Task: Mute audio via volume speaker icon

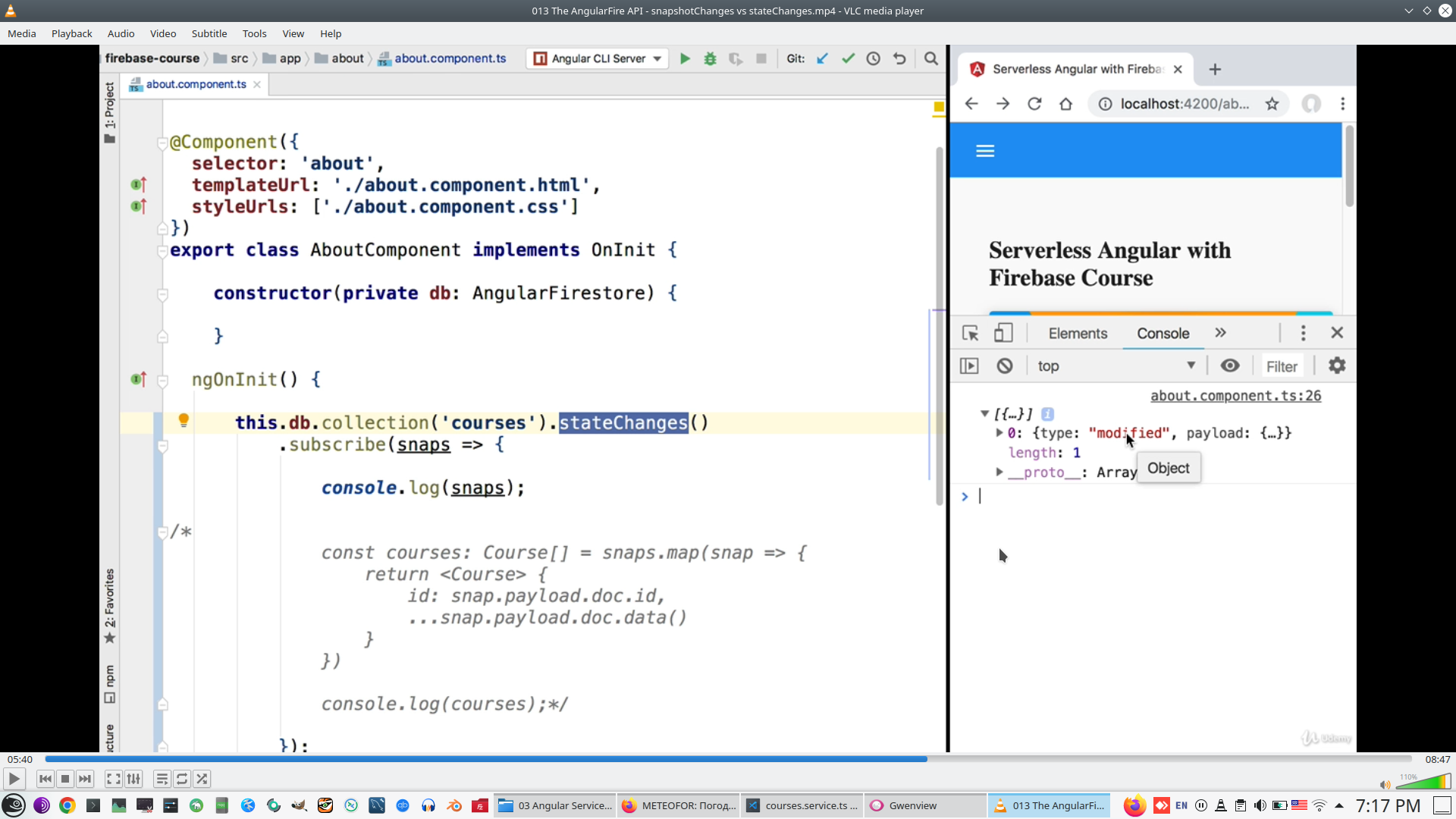Action: coord(1385,785)
